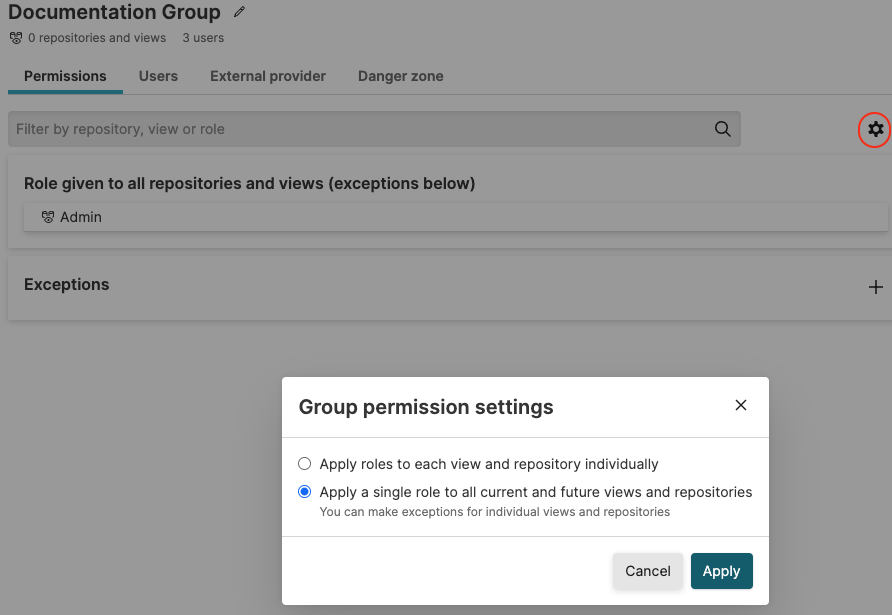Switch to the Users tab
The height and width of the screenshot is (615, 892).
pos(157,76)
